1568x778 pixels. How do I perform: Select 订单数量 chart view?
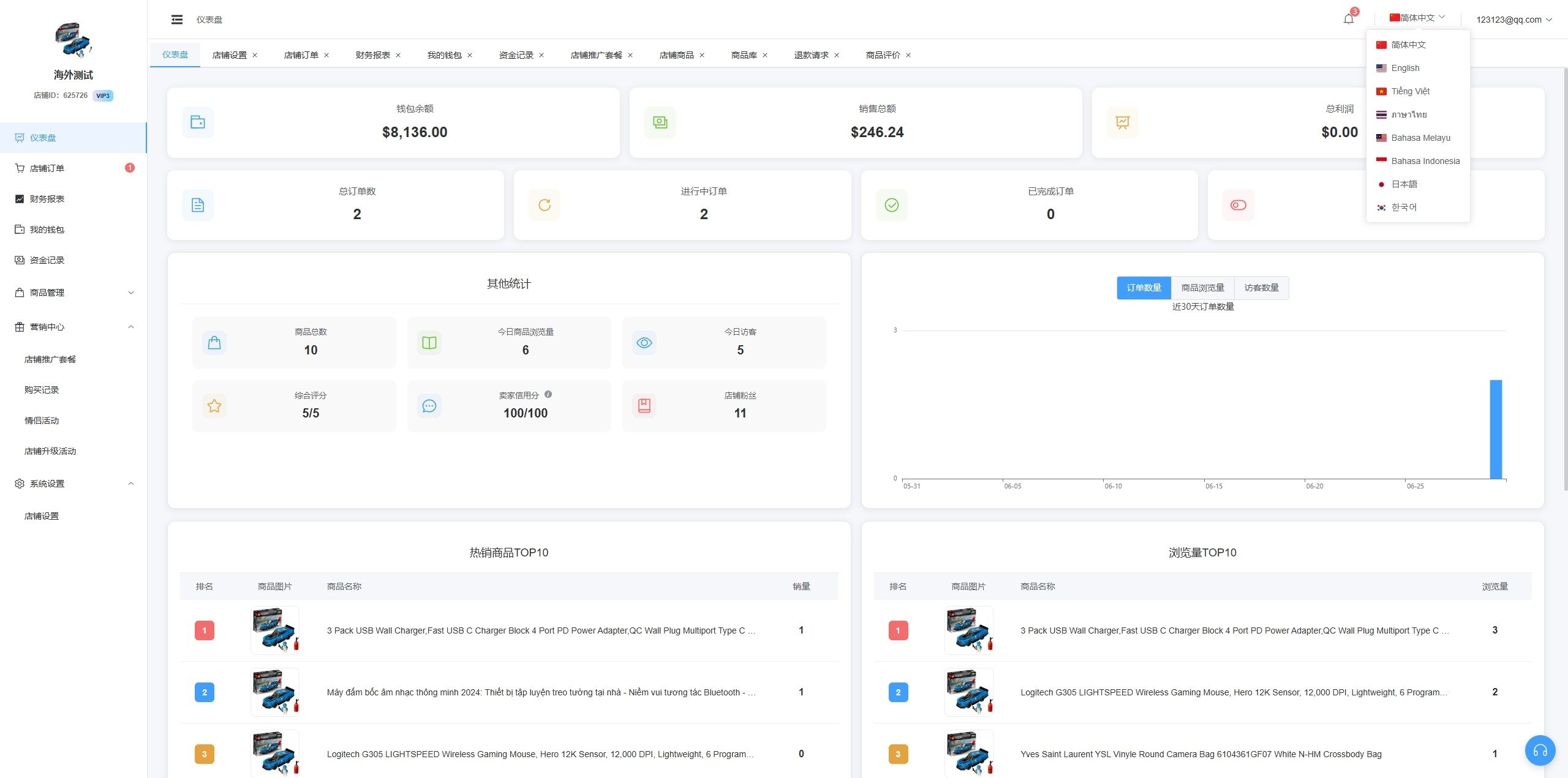tap(1144, 288)
